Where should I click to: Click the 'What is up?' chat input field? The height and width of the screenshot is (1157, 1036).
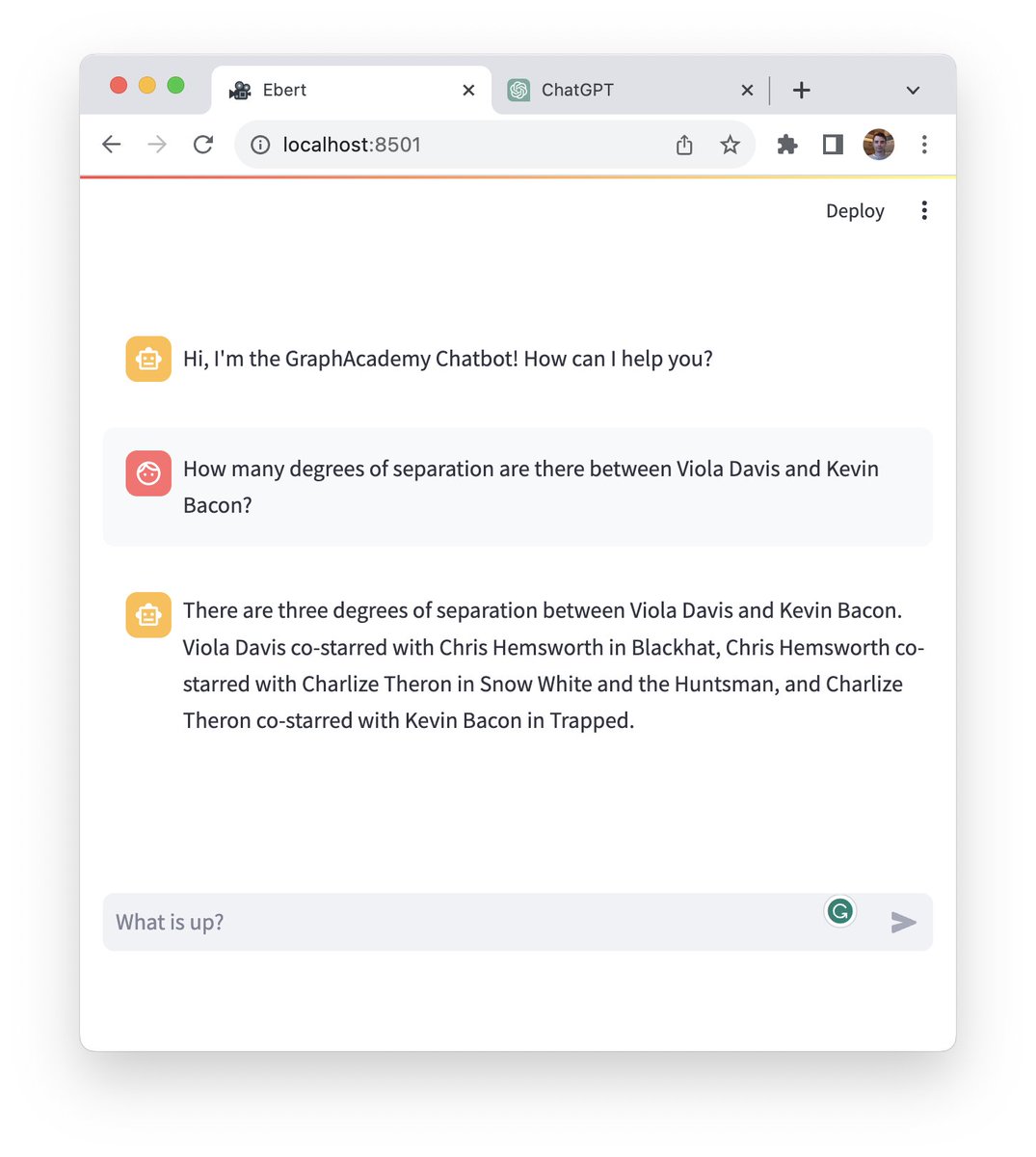pyautogui.click(x=385, y=922)
